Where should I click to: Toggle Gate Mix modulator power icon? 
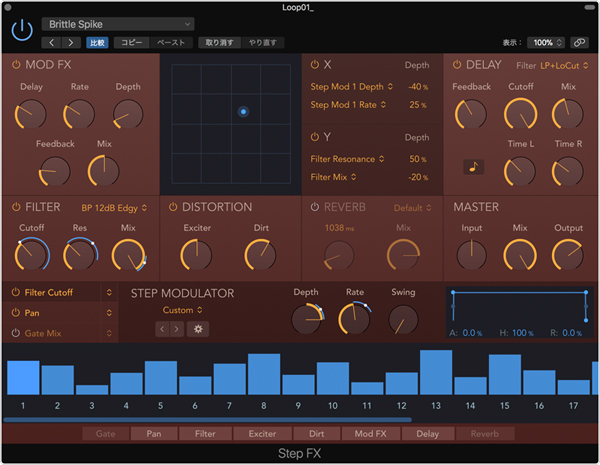15,333
